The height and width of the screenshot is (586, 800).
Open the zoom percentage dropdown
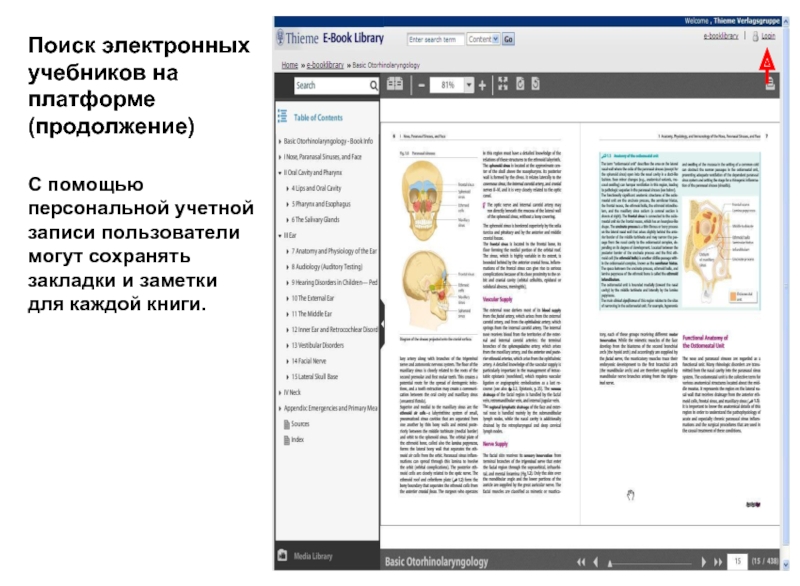coord(468,85)
